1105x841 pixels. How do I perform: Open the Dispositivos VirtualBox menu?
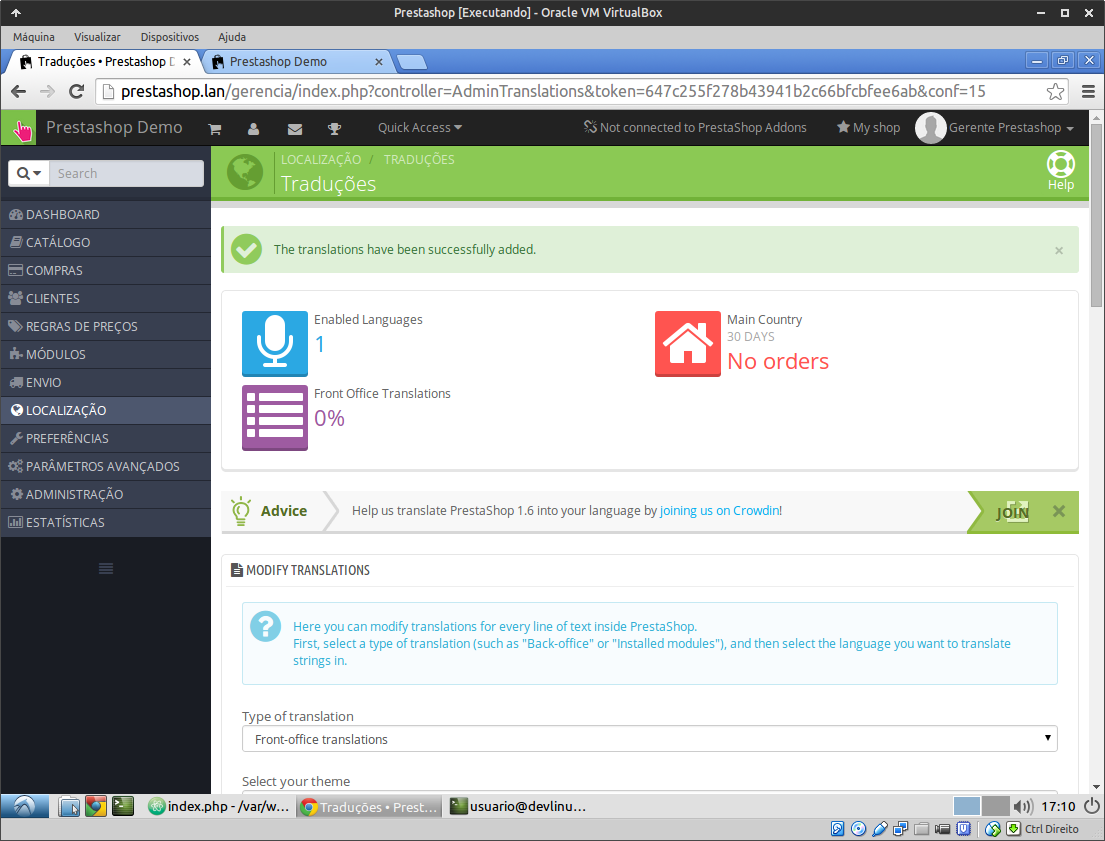(x=170, y=37)
